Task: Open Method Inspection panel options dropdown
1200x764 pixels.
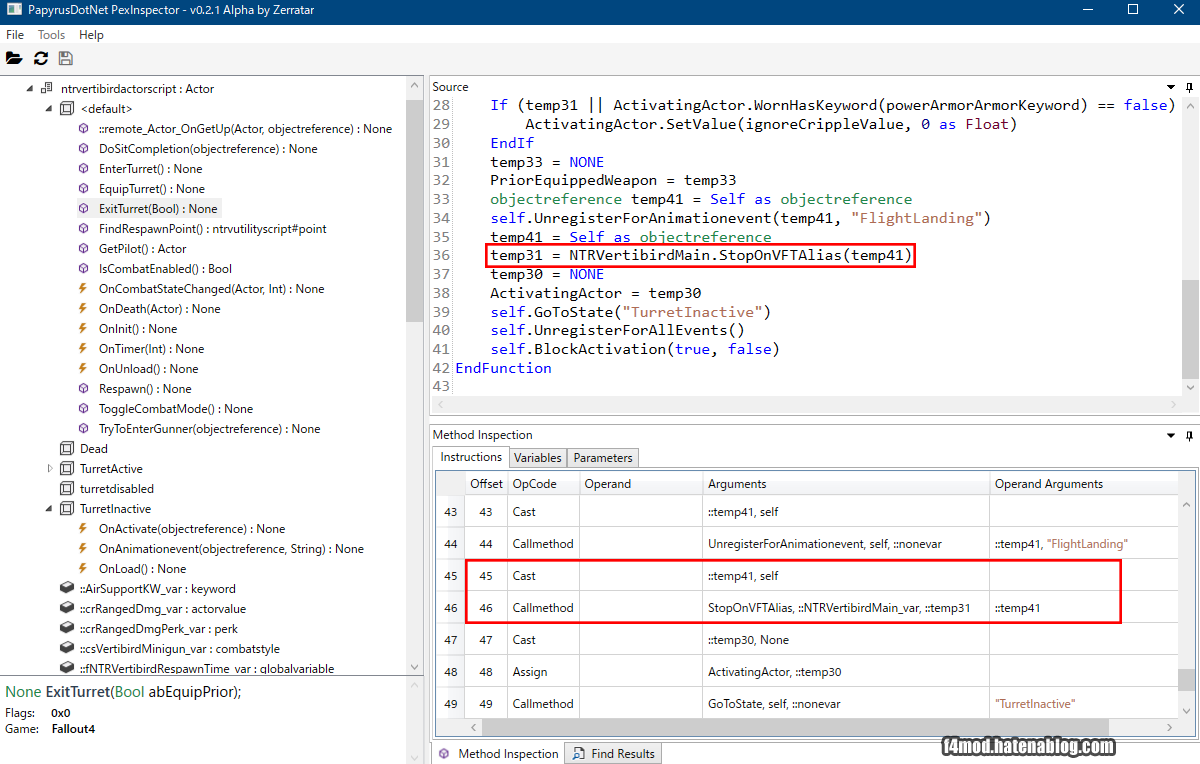Action: pyautogui.click(x=1172, y=435)
